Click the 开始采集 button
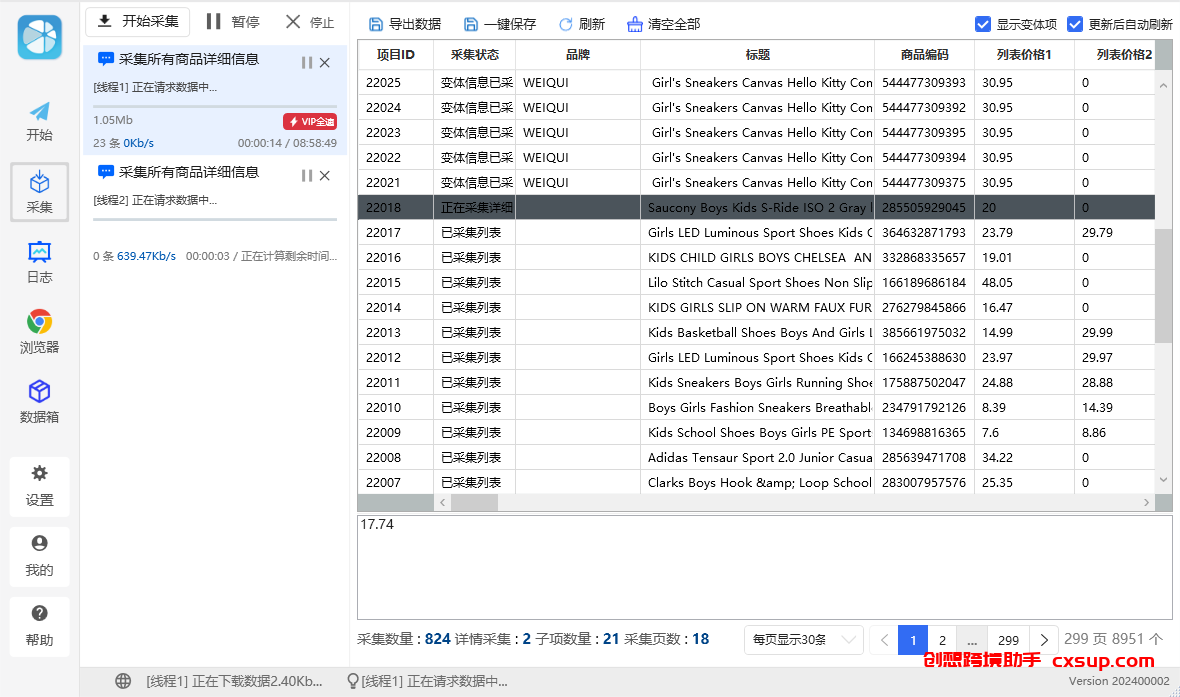Viewport: 1180px width, 697px height. [138, 21]
